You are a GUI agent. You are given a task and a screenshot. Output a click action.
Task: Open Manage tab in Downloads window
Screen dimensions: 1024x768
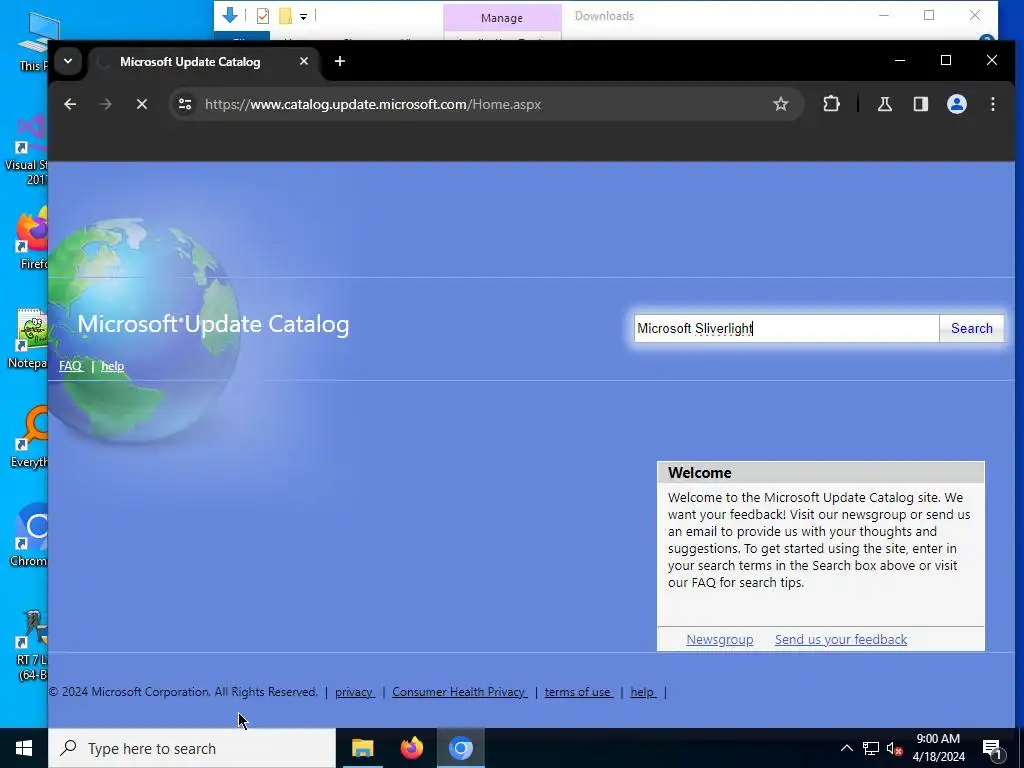tap(502, 18)
